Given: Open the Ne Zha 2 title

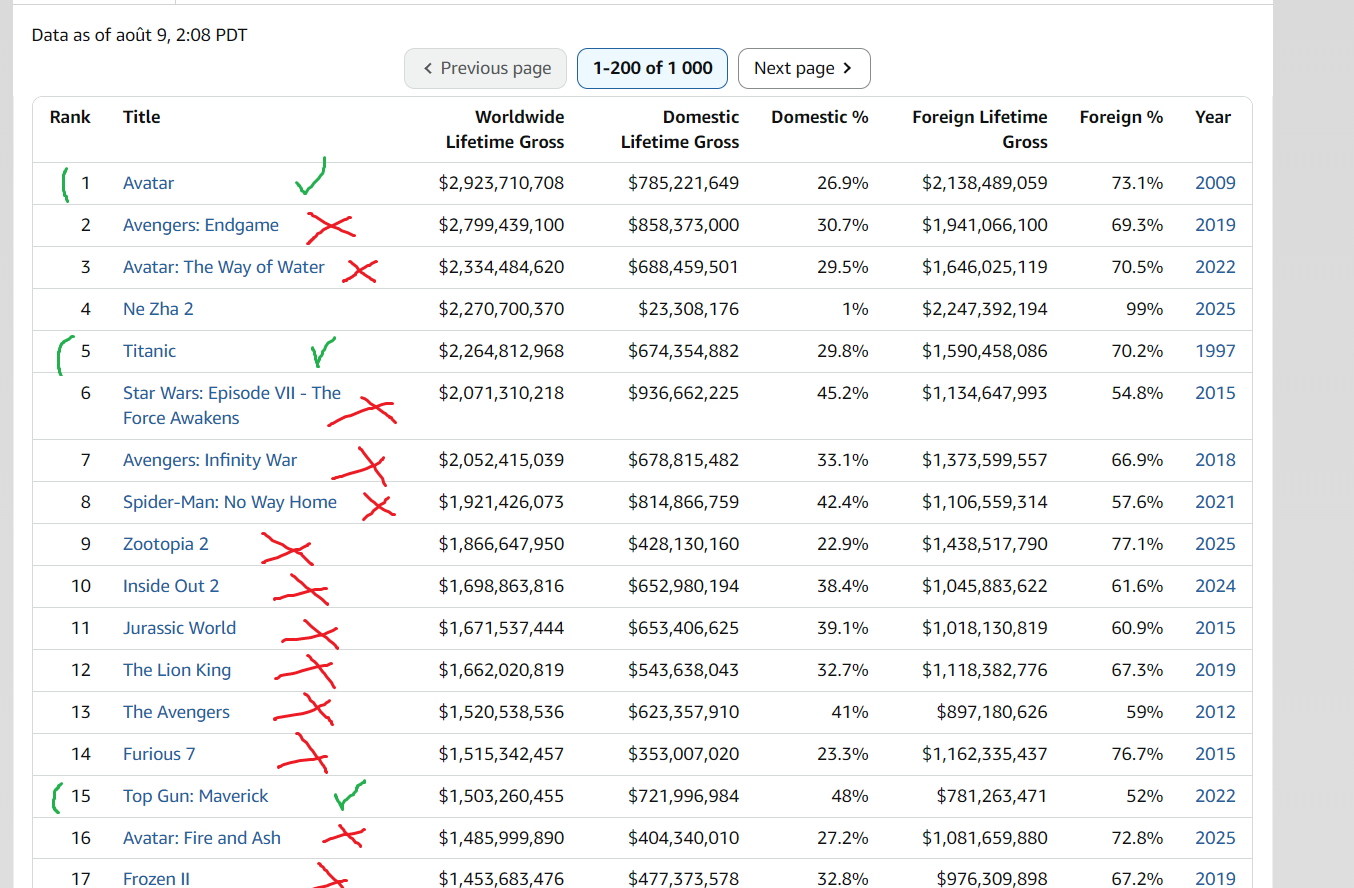Looking at the screenshot, I should (158, 309).
